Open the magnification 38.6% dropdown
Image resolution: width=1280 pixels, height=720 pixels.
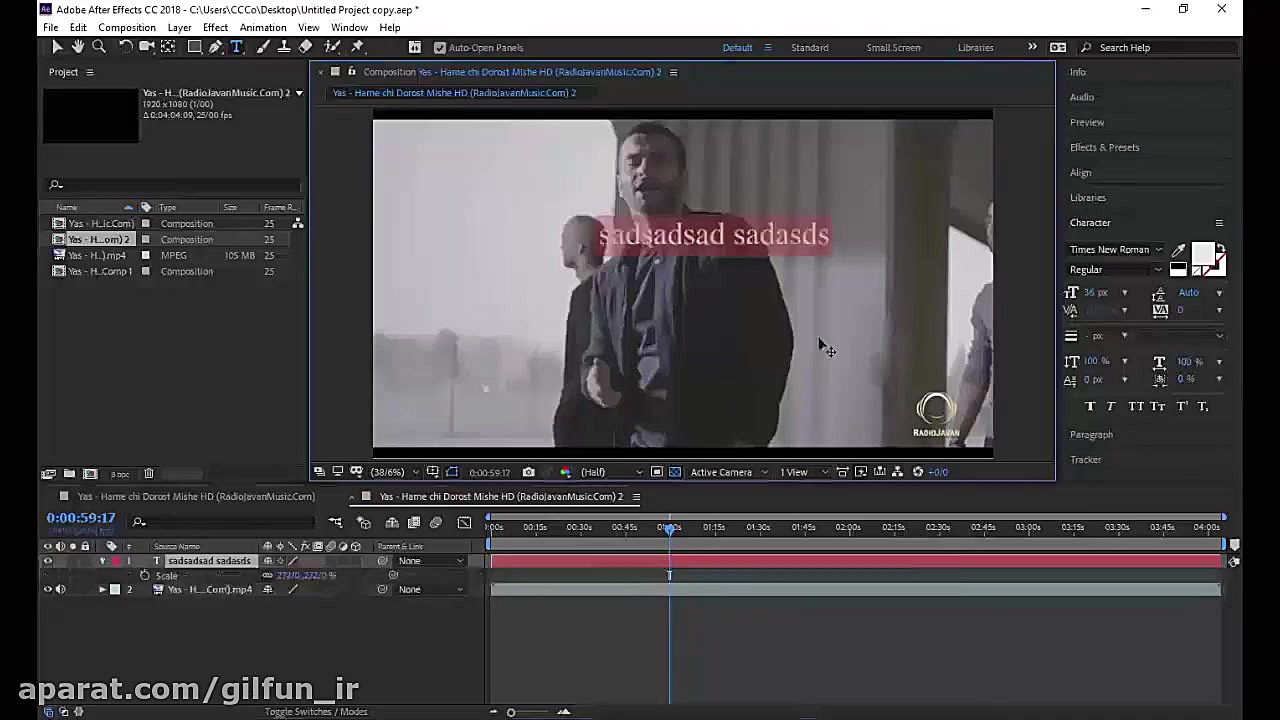coord(394,472)
